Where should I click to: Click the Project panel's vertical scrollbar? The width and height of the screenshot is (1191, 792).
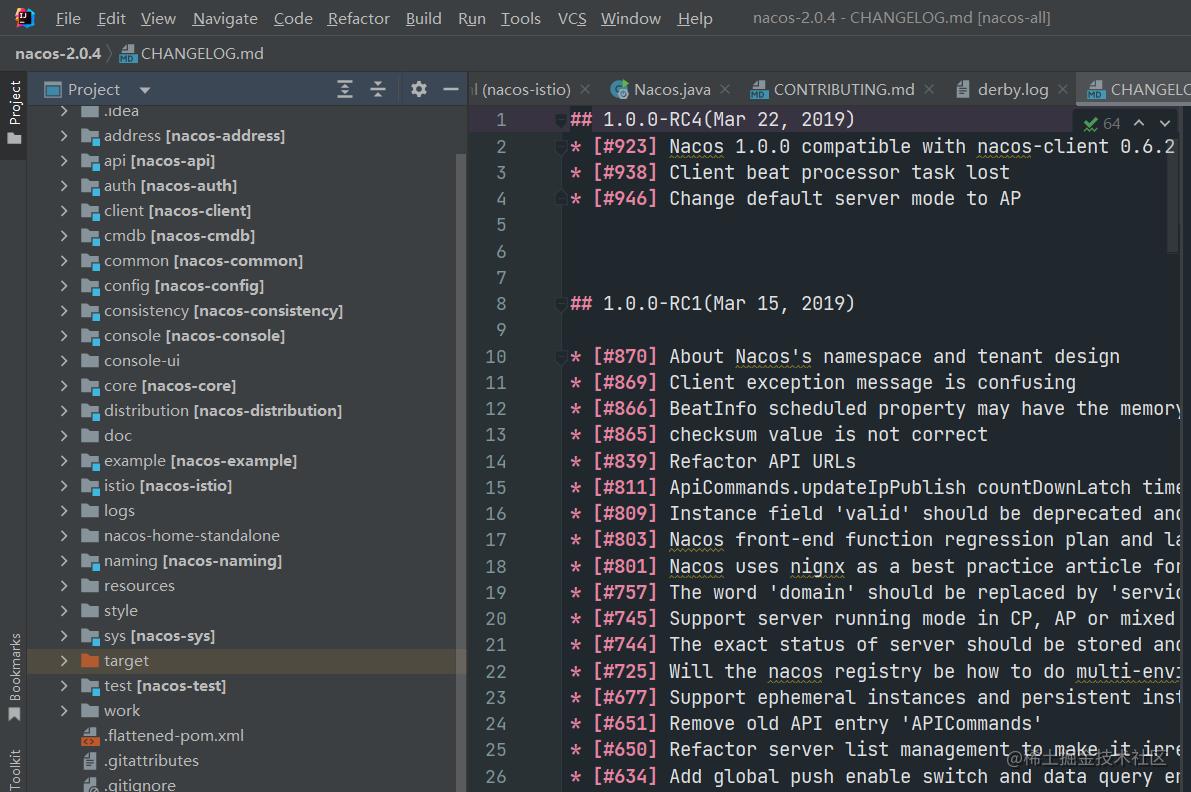coord(460,471)
